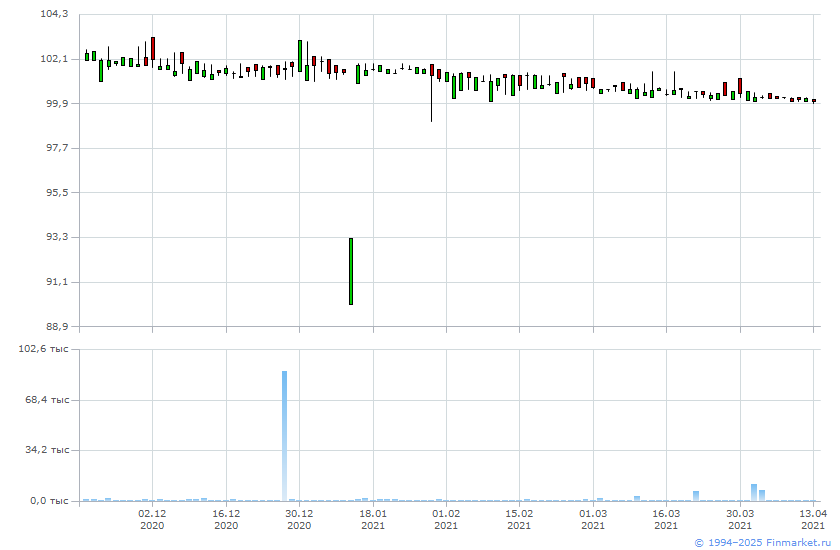
Task: Click the tallest volume bar before 30.12
Action: point(284,436)
